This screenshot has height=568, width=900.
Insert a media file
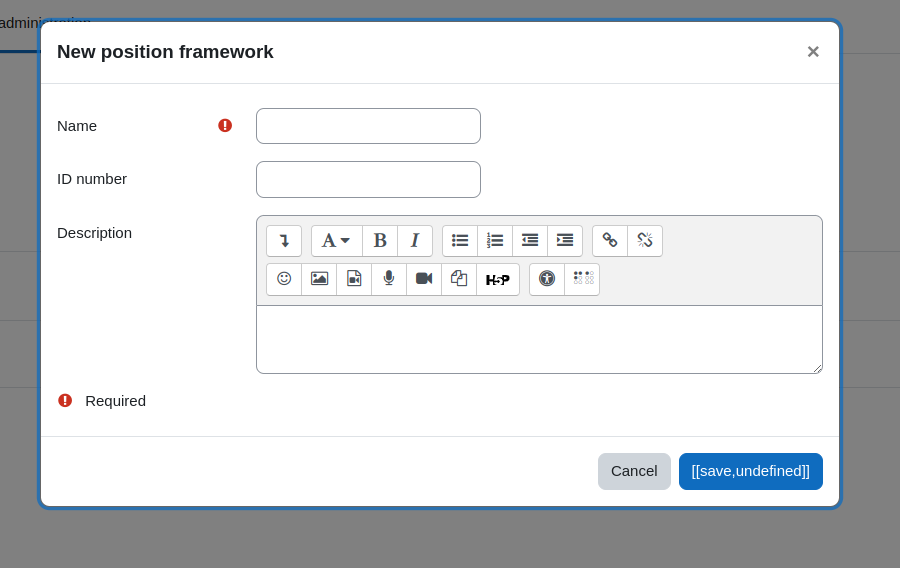(354, 279)
